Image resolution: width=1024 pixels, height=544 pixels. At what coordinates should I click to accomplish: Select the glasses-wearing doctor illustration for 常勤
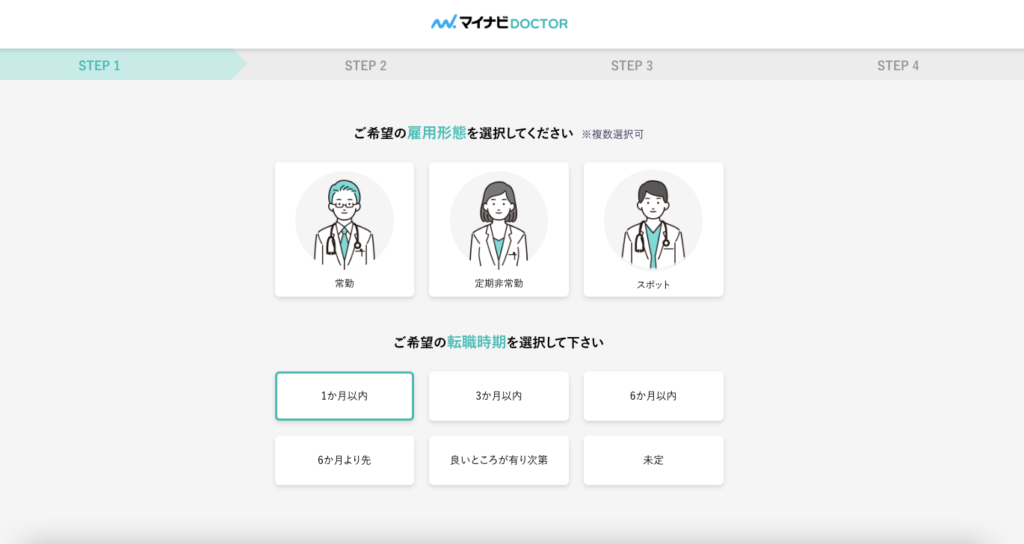coord(344,221)
